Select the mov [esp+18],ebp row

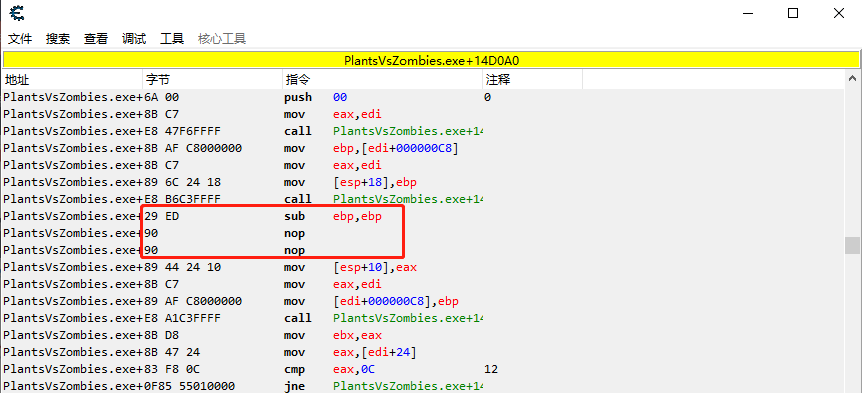(x=422, y=182)
